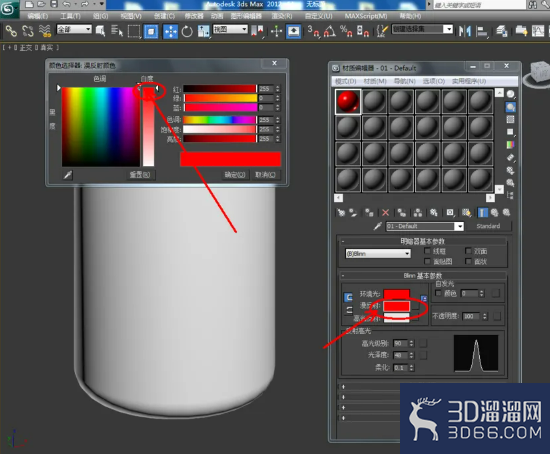Click the Color Selector eyedropper sample icon

[x=68, y=174]
